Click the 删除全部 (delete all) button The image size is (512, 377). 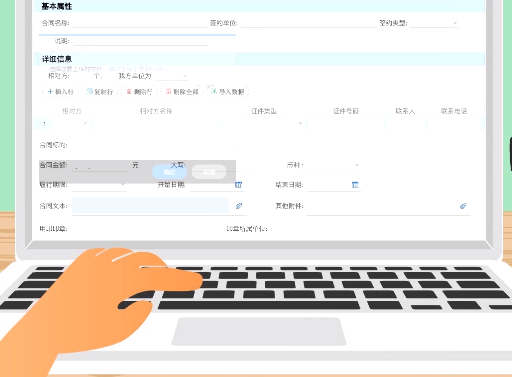pos(182,91)
